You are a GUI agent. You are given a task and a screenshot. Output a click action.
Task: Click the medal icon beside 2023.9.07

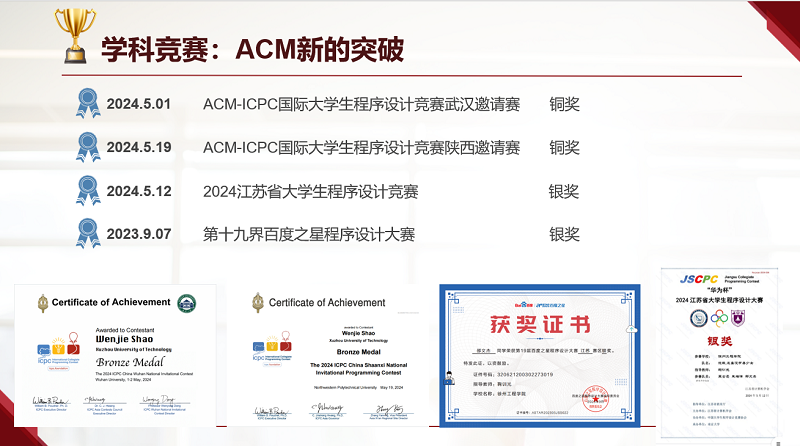89,234
